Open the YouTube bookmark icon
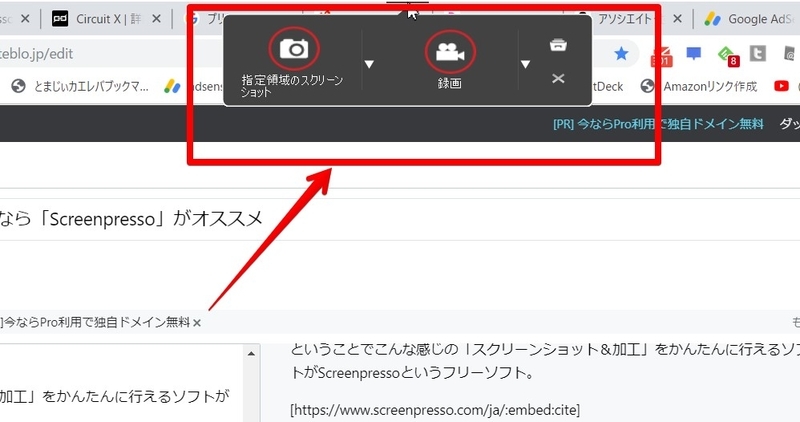The image size is (800, 422). click(781, 86)
